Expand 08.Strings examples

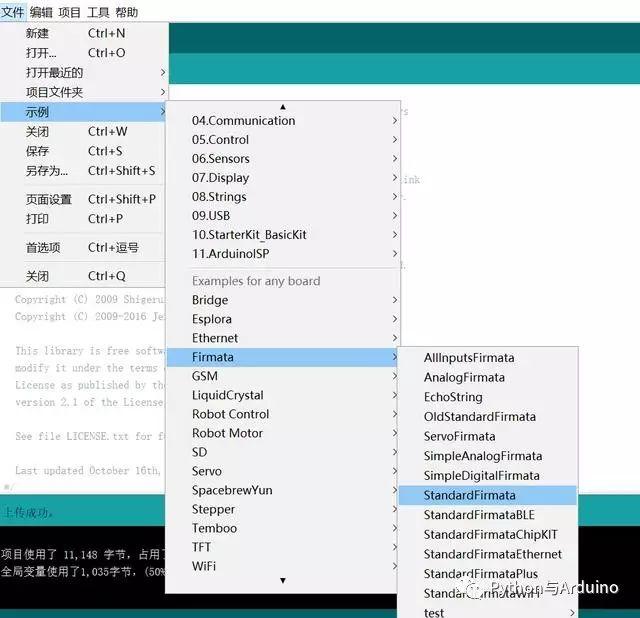pyautogui.click(x=283, y=197)
